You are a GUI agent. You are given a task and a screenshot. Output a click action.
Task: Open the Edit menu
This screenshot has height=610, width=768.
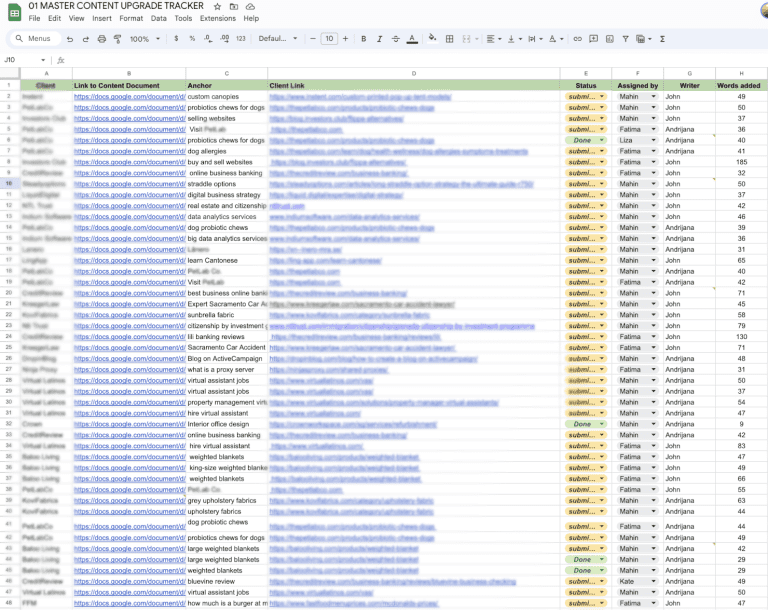pos(54,19)
